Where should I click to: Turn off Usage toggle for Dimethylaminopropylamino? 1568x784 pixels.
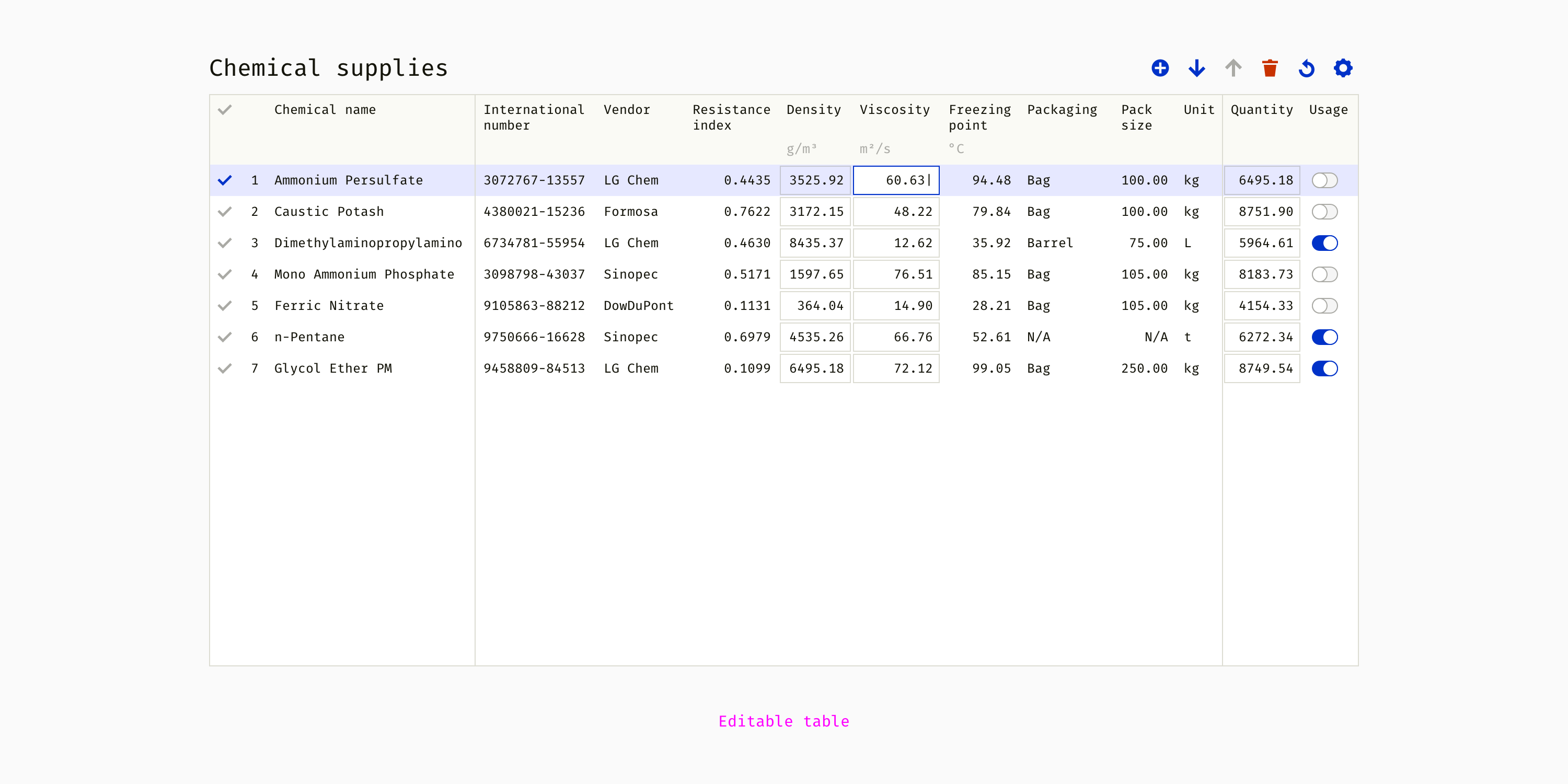[1324, 243]
